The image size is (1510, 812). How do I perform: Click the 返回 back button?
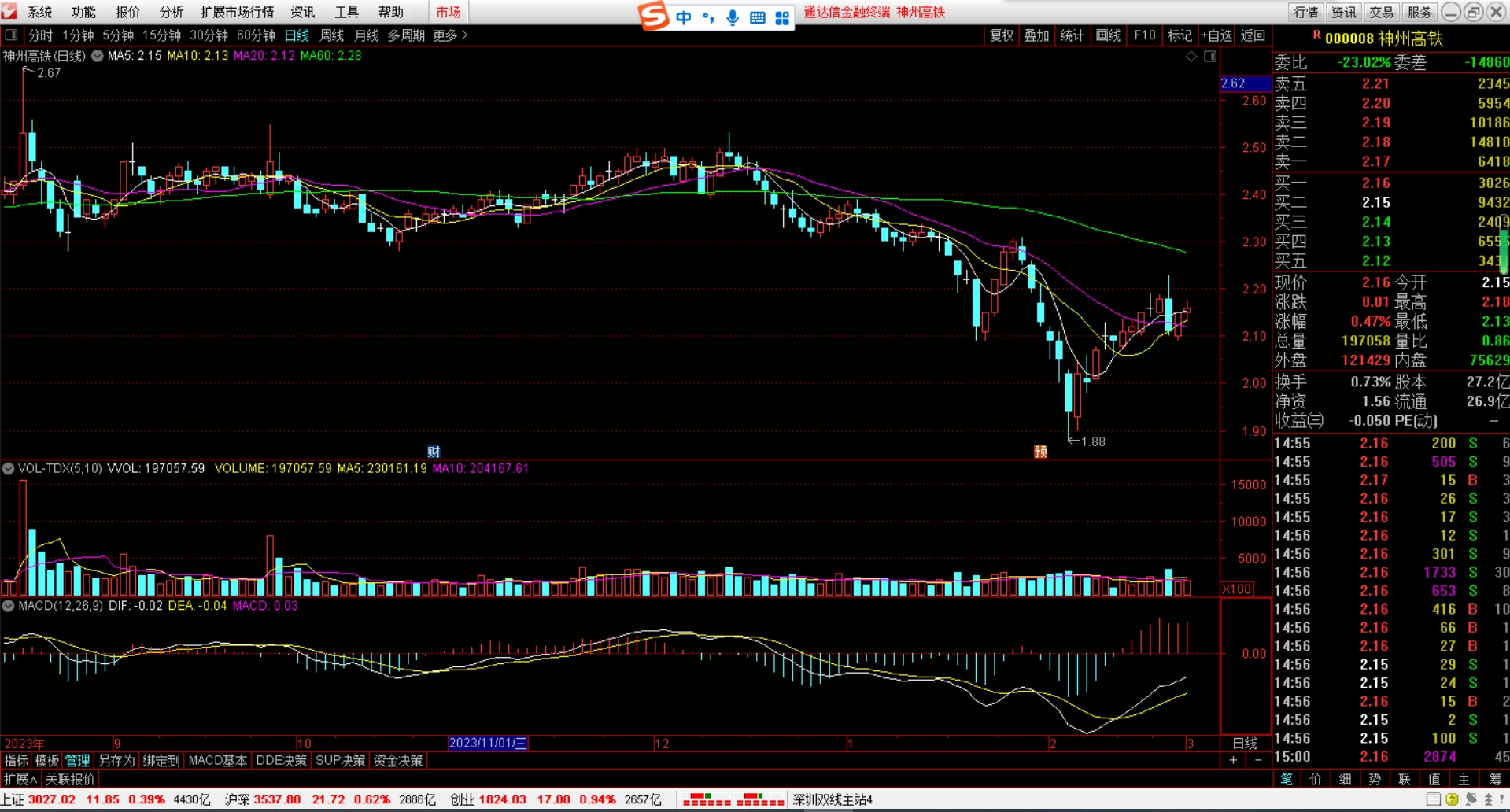pos(1253,35)
